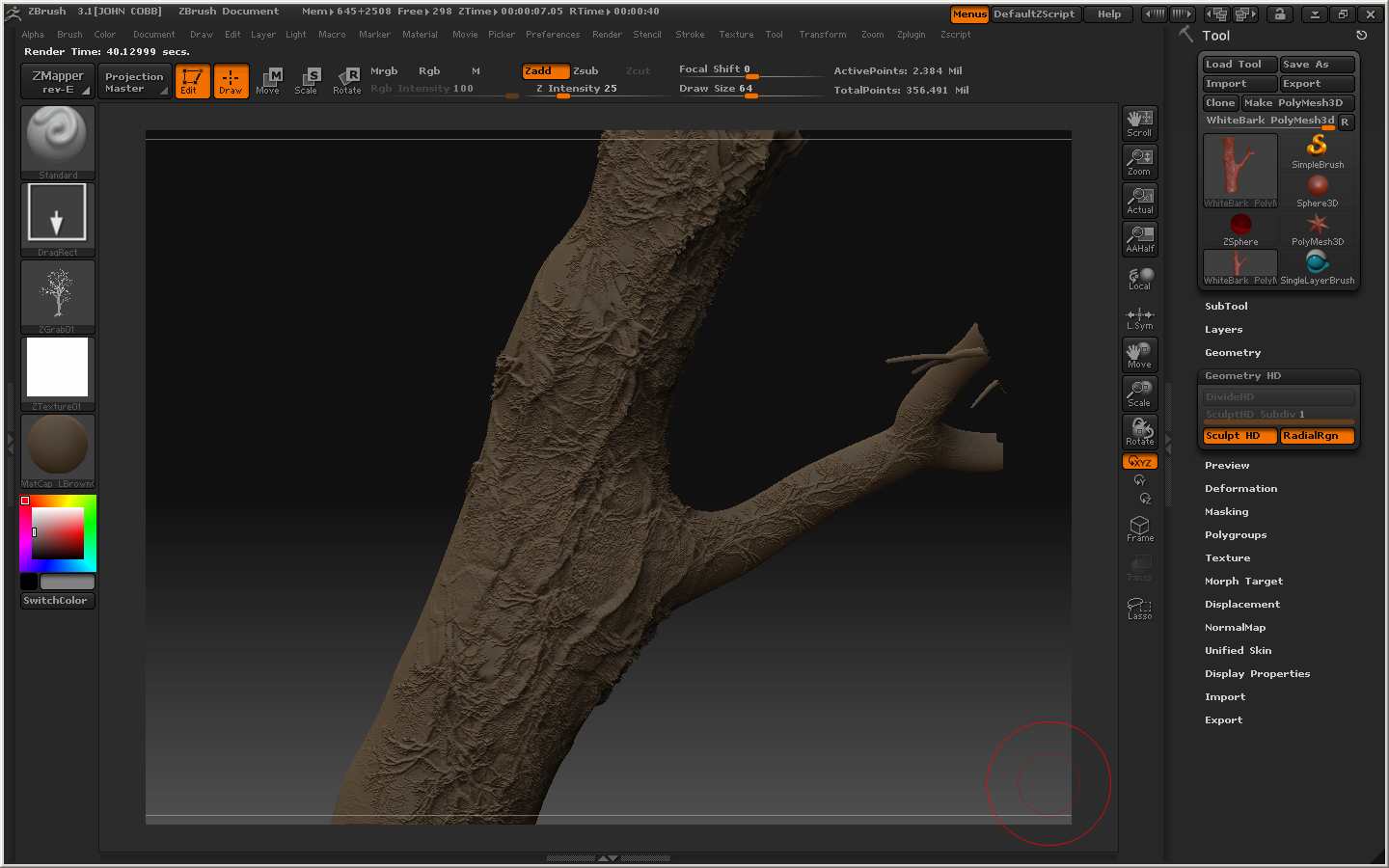Expand the Deformation section
Image resolution: width=1389 pixels, height=868 pixels.
coord(1240,489)
